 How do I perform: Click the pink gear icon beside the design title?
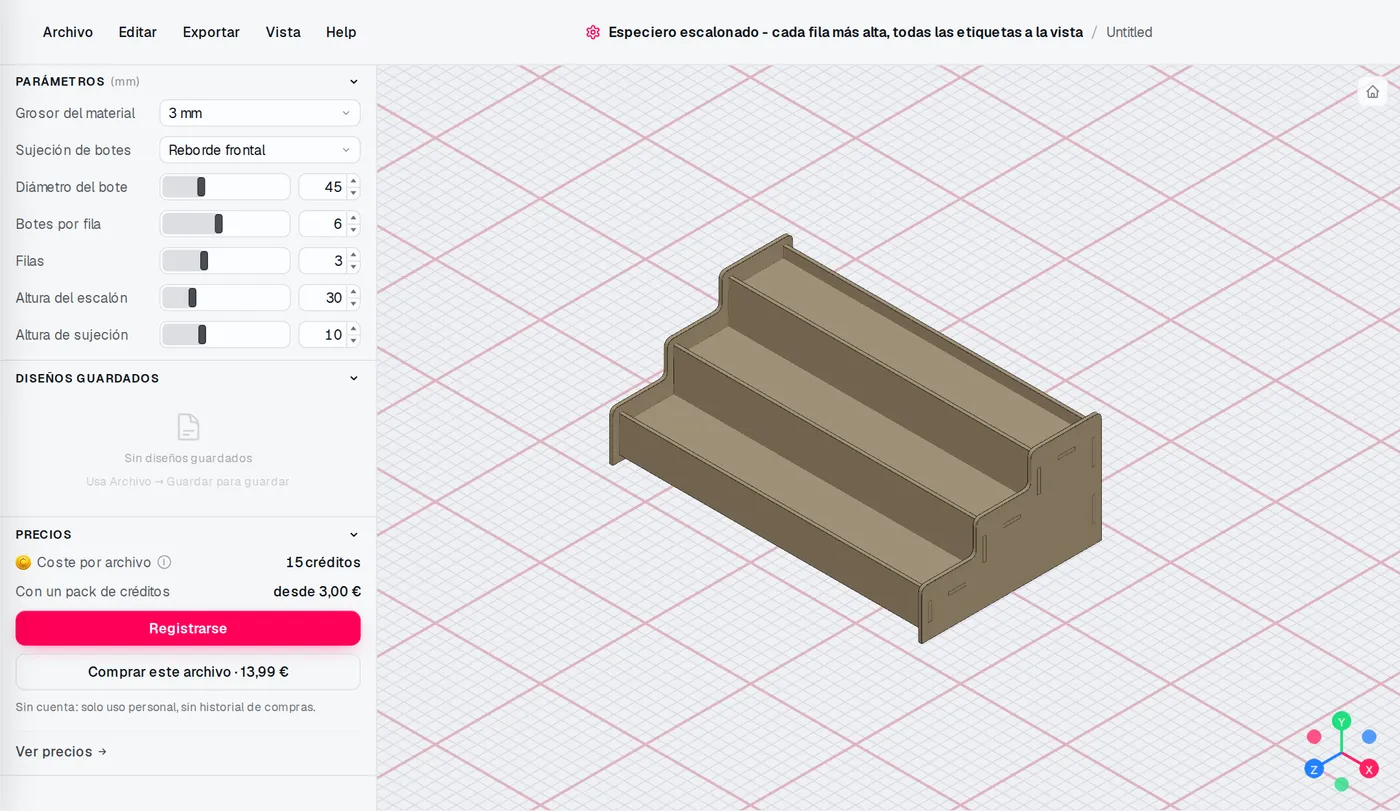point(593,32)
